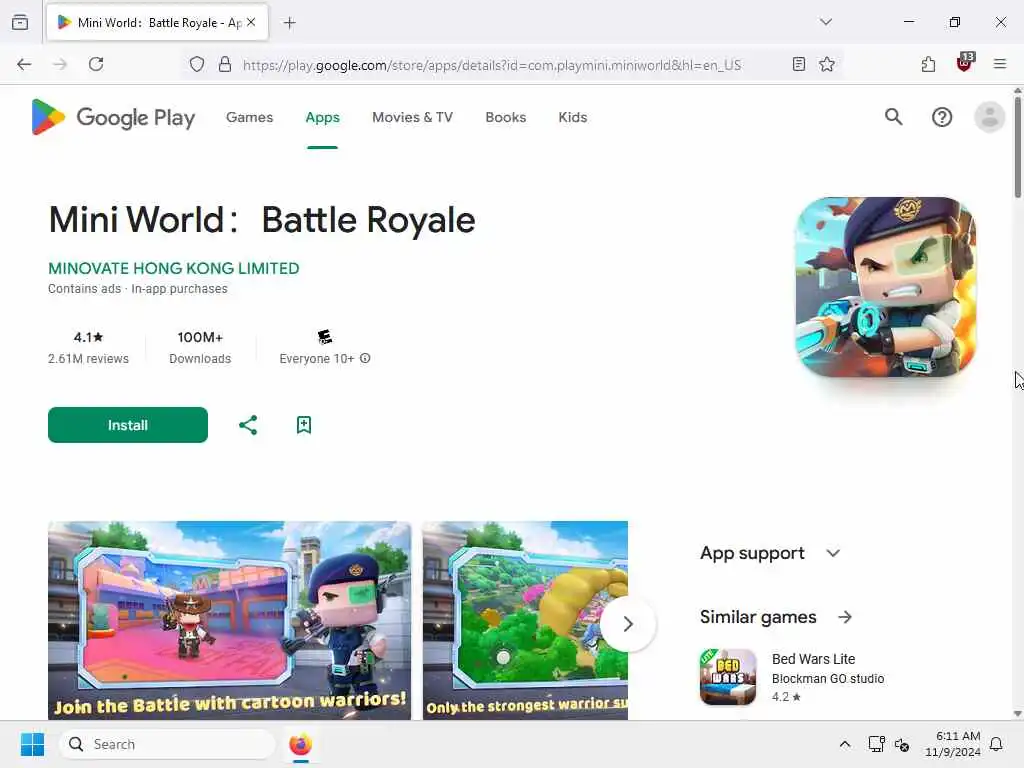
Task: Switch to the Games tab
Action: click(x=249, y=118)
